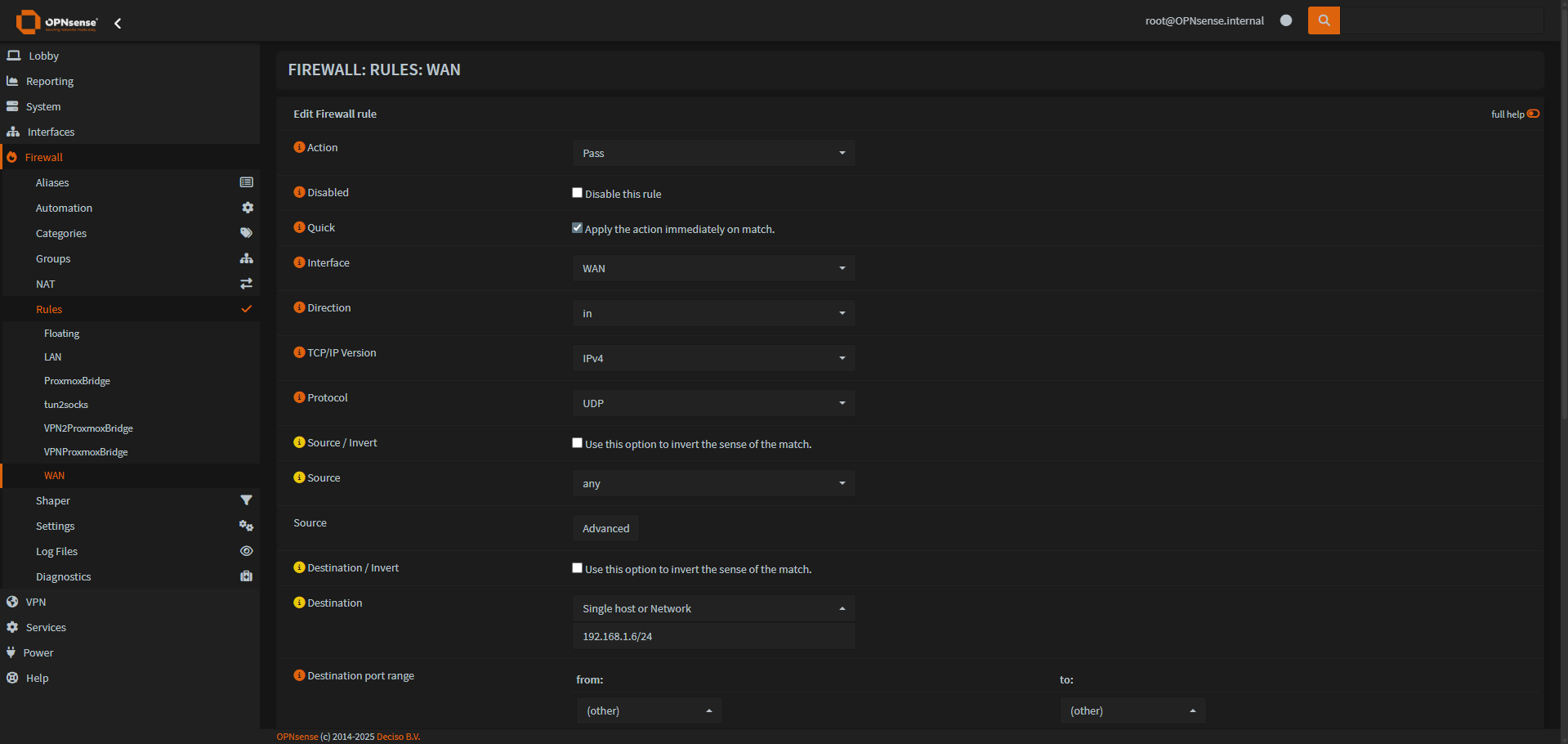This screenshot has height=744, width=1568.
Task: Click the OPNsense logo
Action: tap(56, 22)
